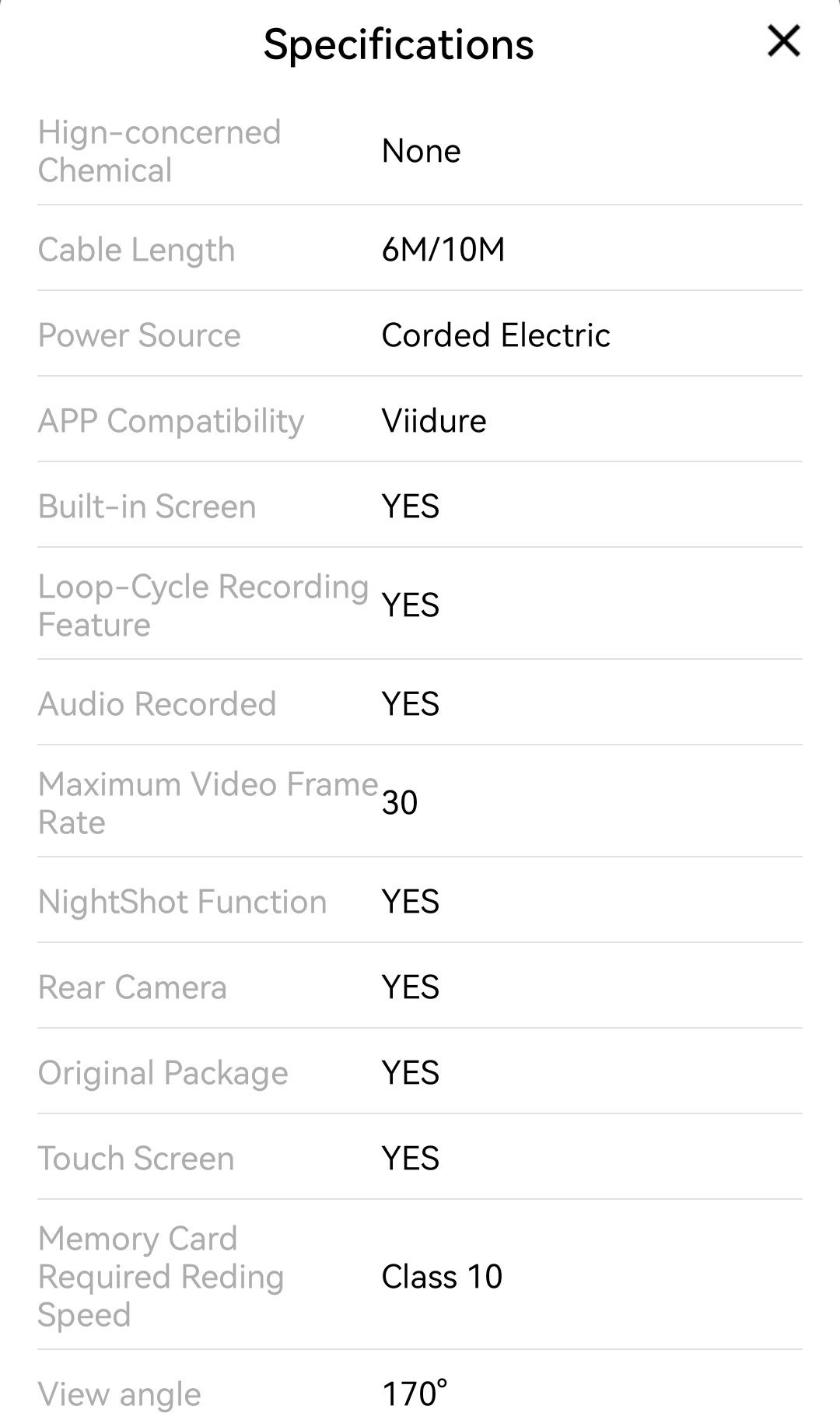Select the Loop-Cycle Recording Feature label
Image resolution: width=840 pixels, height=1420 pixels.
203,605
